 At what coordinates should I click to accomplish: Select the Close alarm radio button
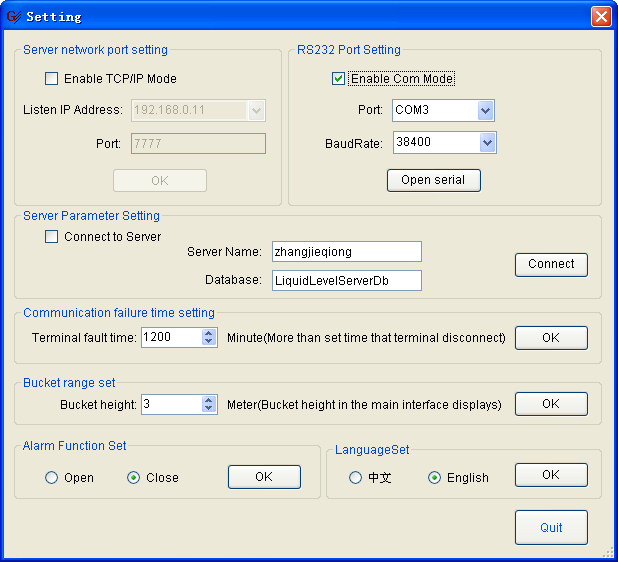[x=134, y=478]
